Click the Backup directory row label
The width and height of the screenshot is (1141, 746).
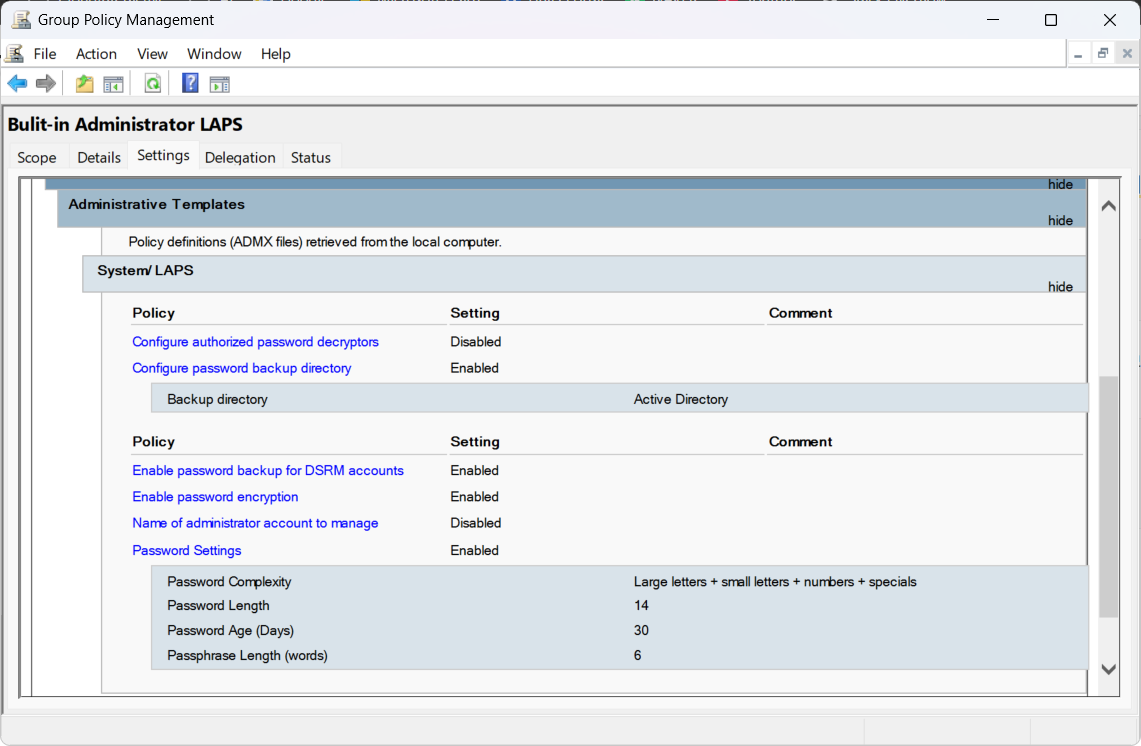coord(217,399)
